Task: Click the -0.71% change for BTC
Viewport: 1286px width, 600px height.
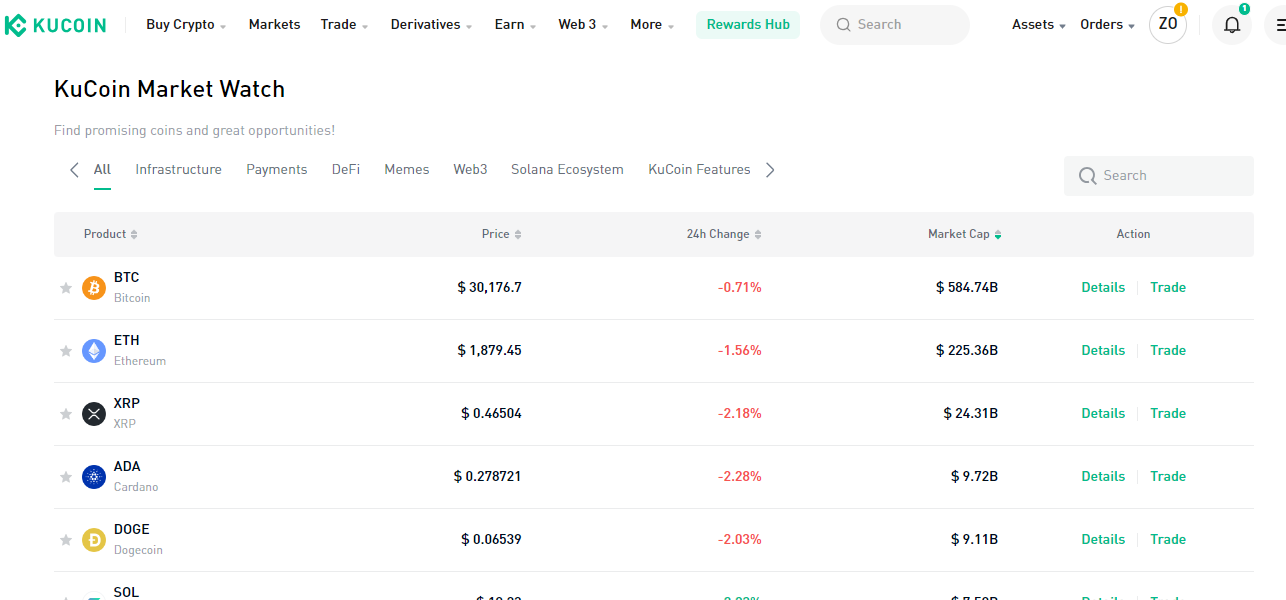Action: click(x=740, y=288)
